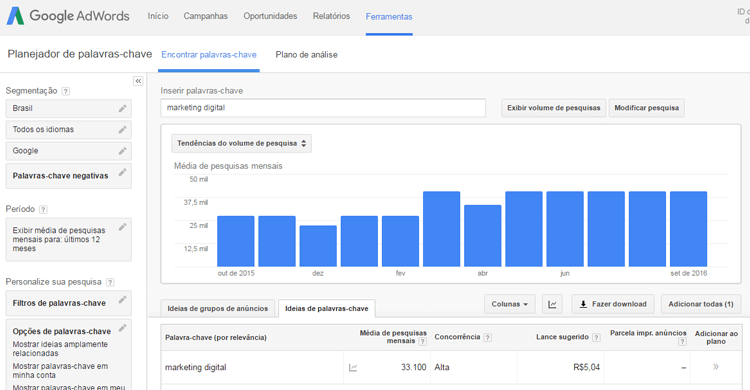Screen dimensions: 750x390
Task: Edit Filtros de palavras-chave pencil icon
Action: [122, 299]
